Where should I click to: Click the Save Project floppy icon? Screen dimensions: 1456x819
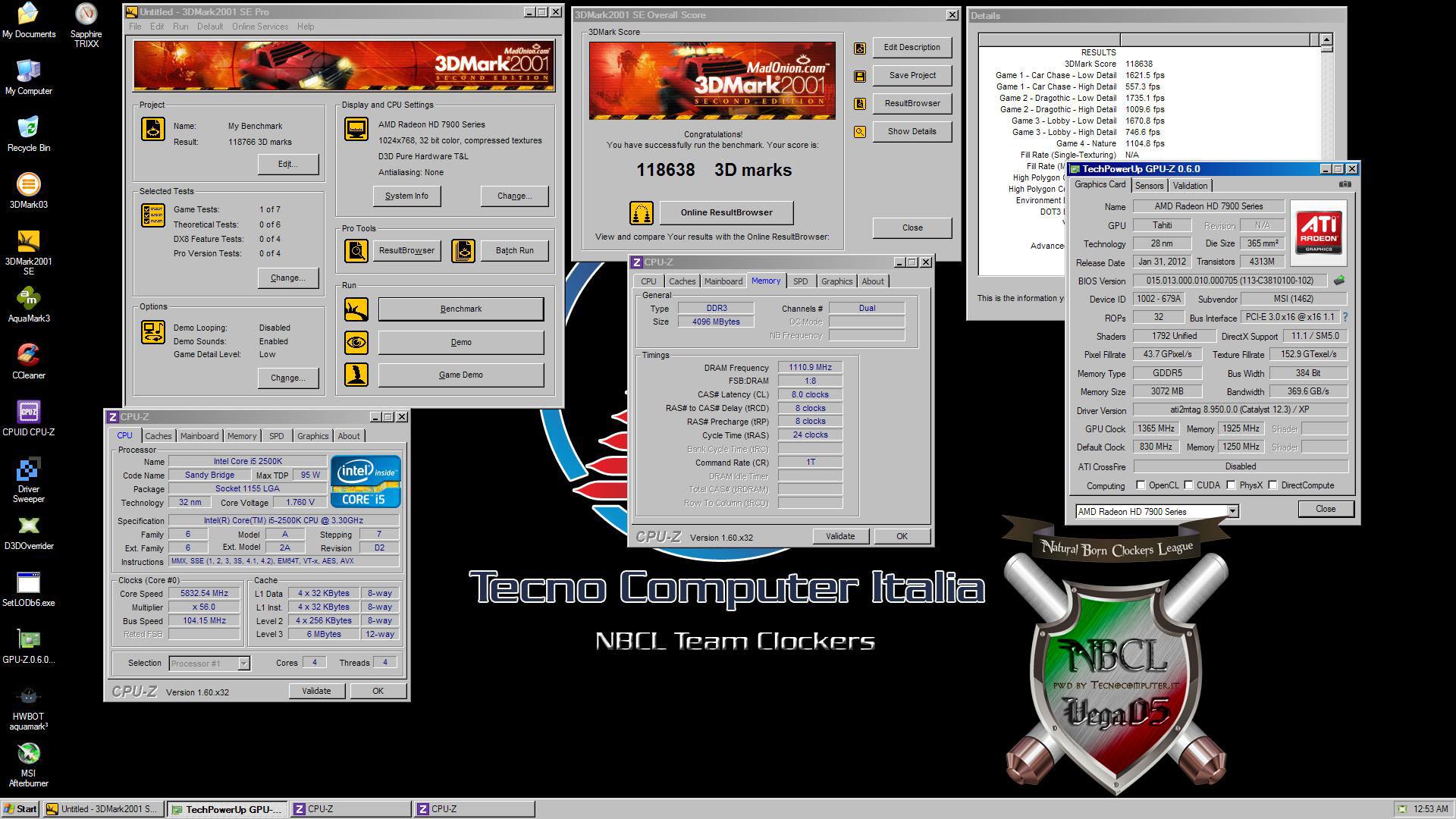pos(859,76)
